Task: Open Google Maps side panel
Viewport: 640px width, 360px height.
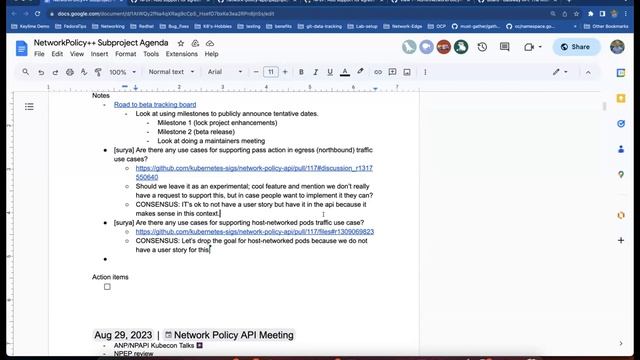Action: (x=621, y=174)
